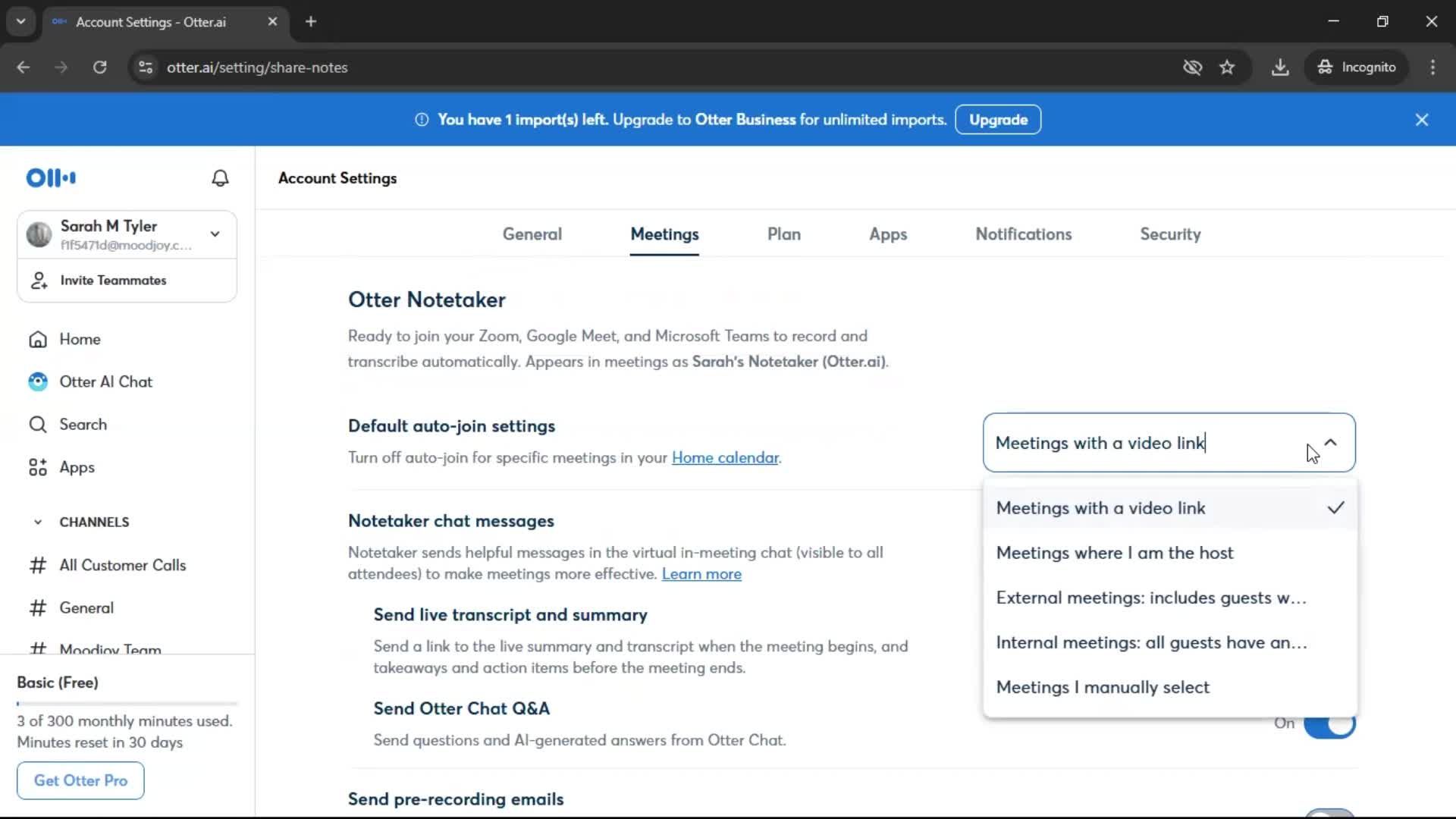
Task: Dismiss the blue import banner
Action: pos(1422,120)
